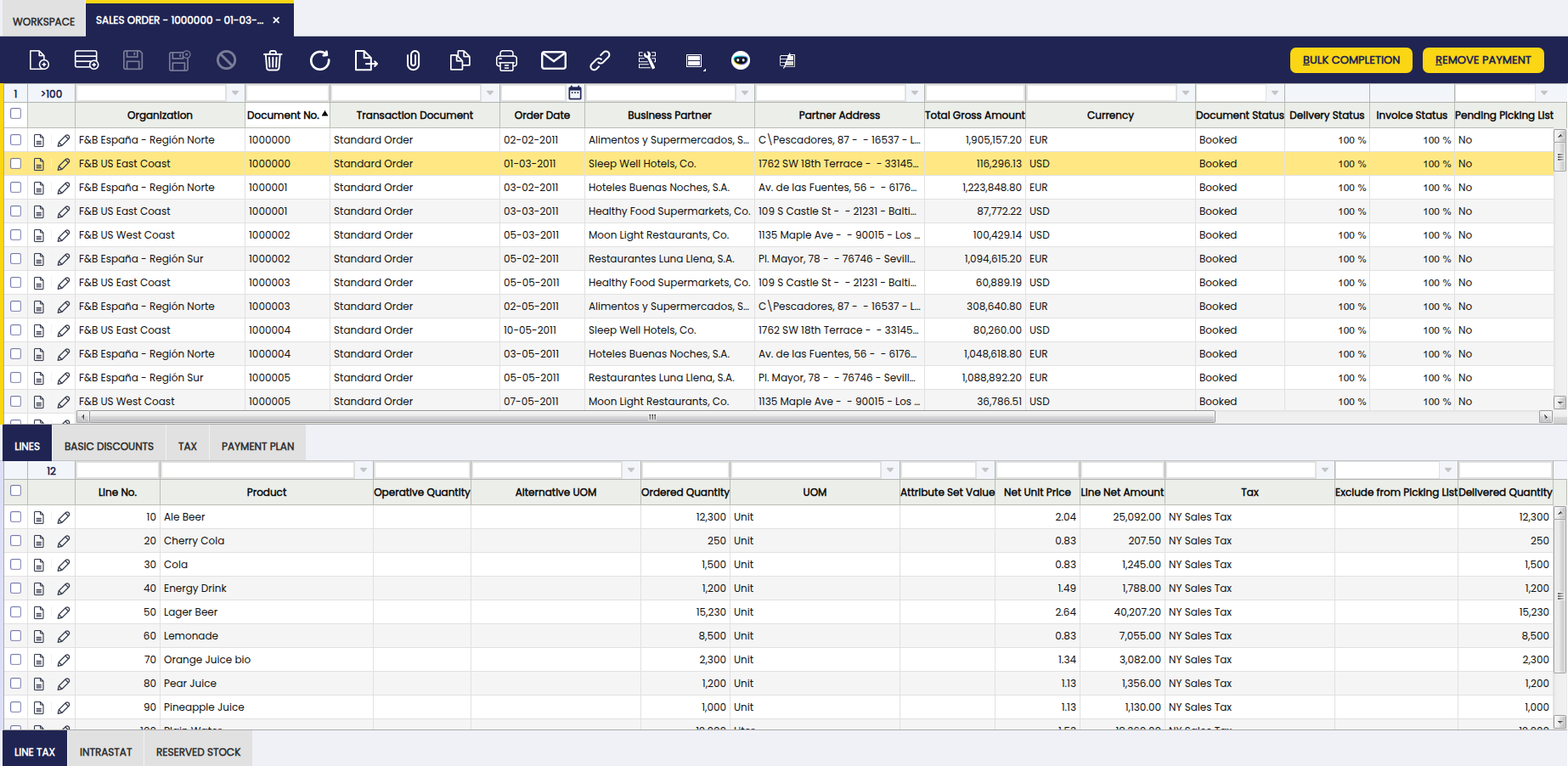Viewport: 1568px width, 766px height.
Task: Click the delete record trash icon
Action: click(273, 60)
